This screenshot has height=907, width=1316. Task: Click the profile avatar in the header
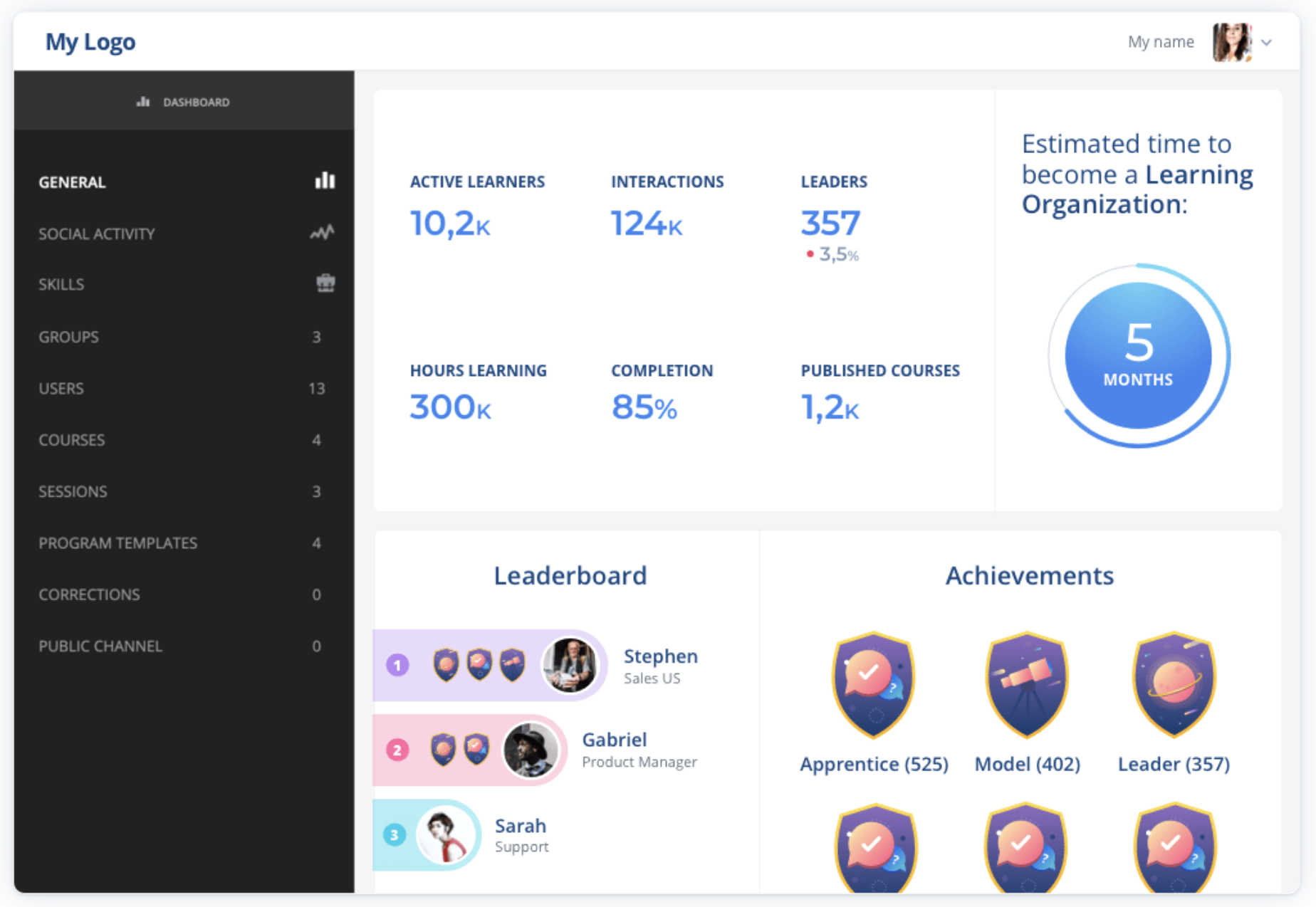click(1232, 42)
